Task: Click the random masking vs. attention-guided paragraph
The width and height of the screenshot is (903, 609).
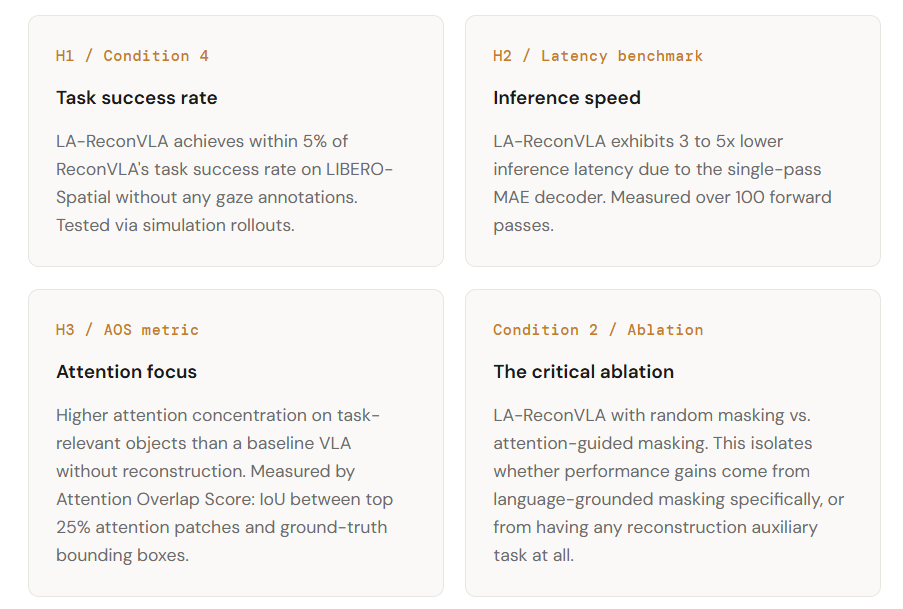Action: pos(669,485)
